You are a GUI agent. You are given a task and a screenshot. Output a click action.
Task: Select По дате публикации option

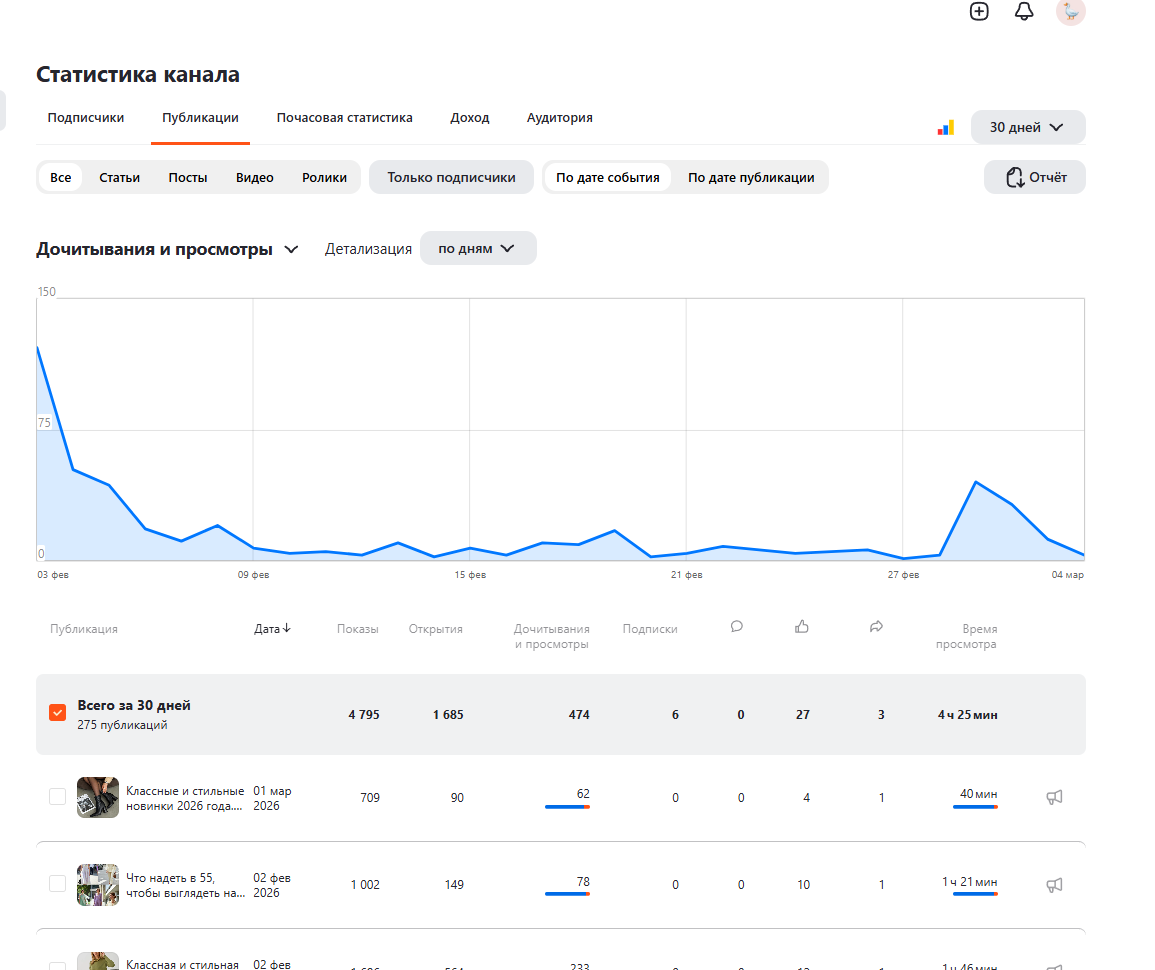(751, 178)
